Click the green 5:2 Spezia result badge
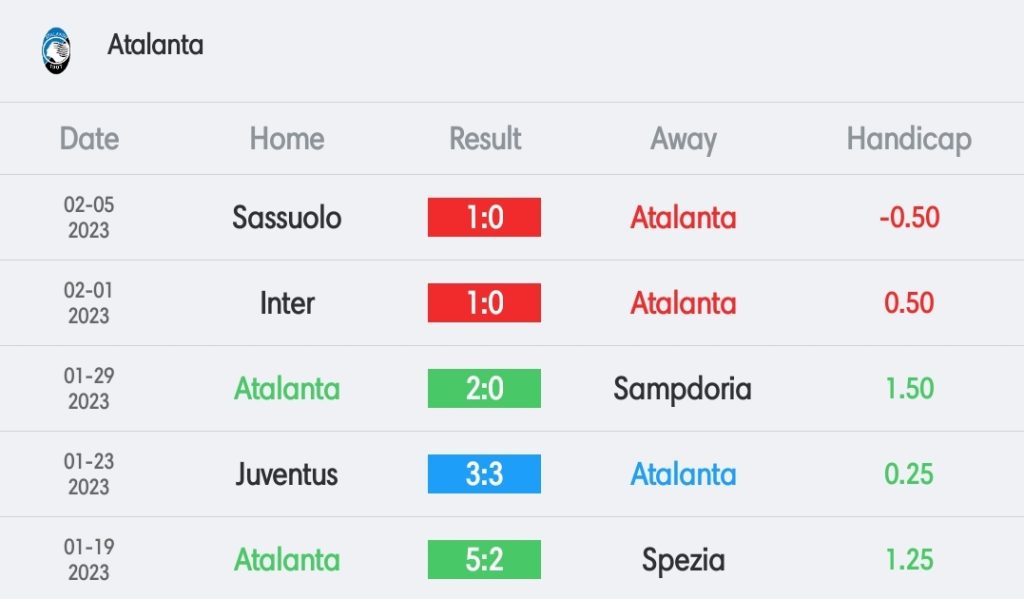 484,559
